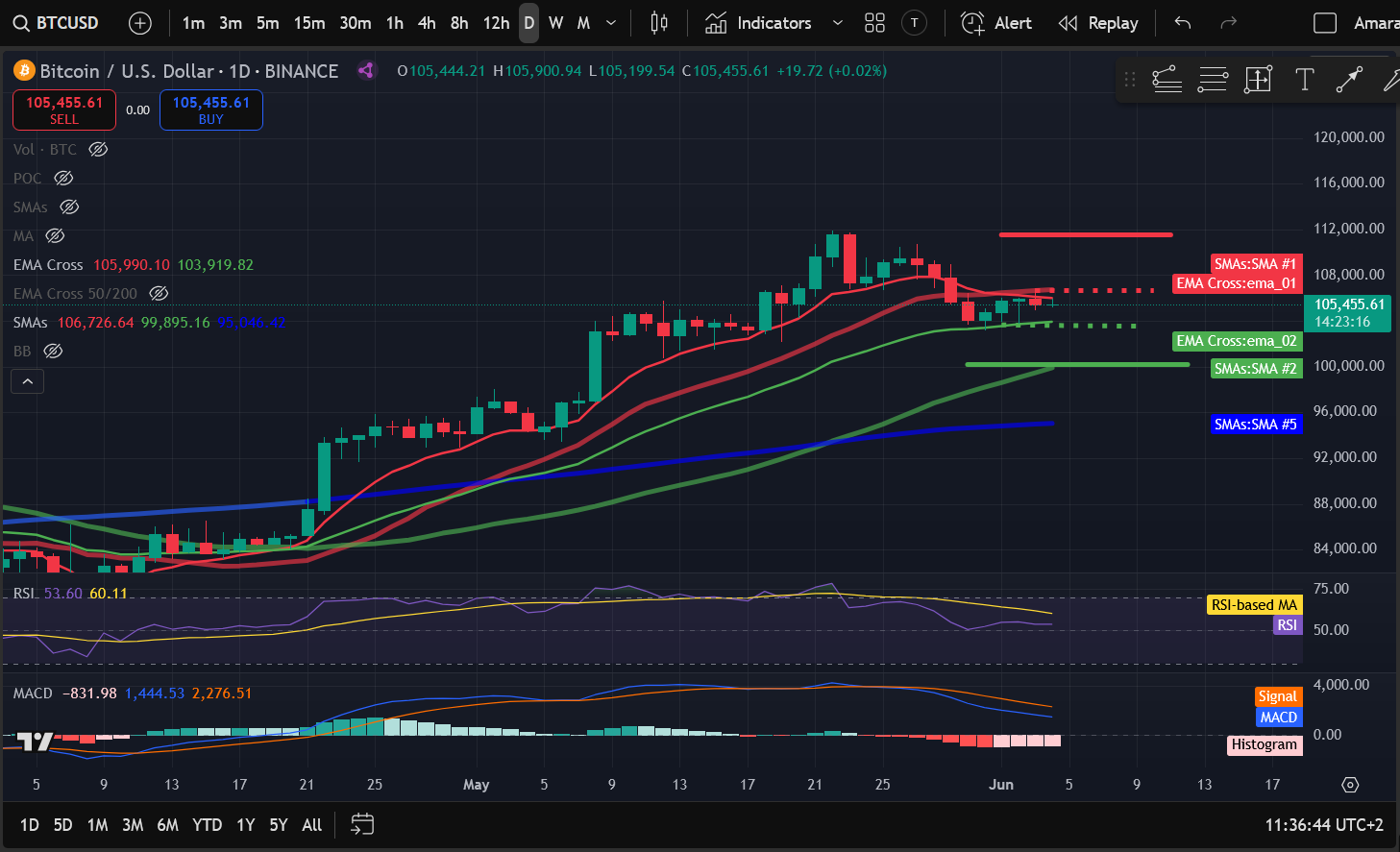Image resolution: width=1400 pixels, height=852 pixels.
Task: Open the Indicators favorites dropdown chevron
Action: 837,23
